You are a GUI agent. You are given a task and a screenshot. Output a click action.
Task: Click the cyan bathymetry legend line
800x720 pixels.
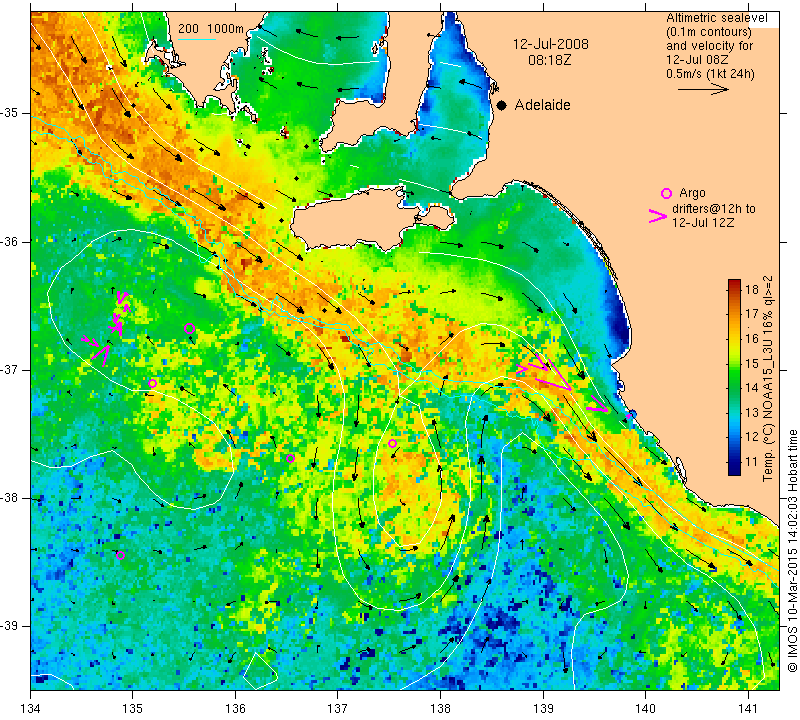pyautogui.click(x=197, y=38)
